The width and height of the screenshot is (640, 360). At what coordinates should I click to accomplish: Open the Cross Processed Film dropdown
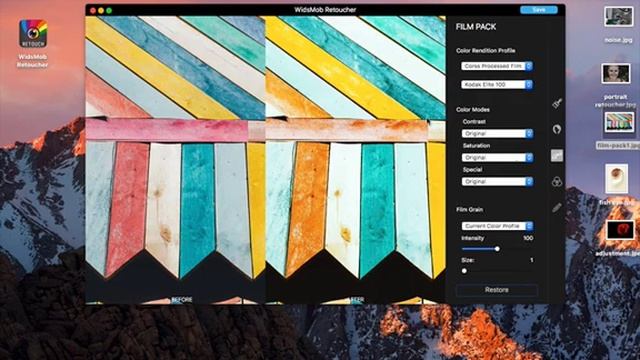tap(497, 66)
